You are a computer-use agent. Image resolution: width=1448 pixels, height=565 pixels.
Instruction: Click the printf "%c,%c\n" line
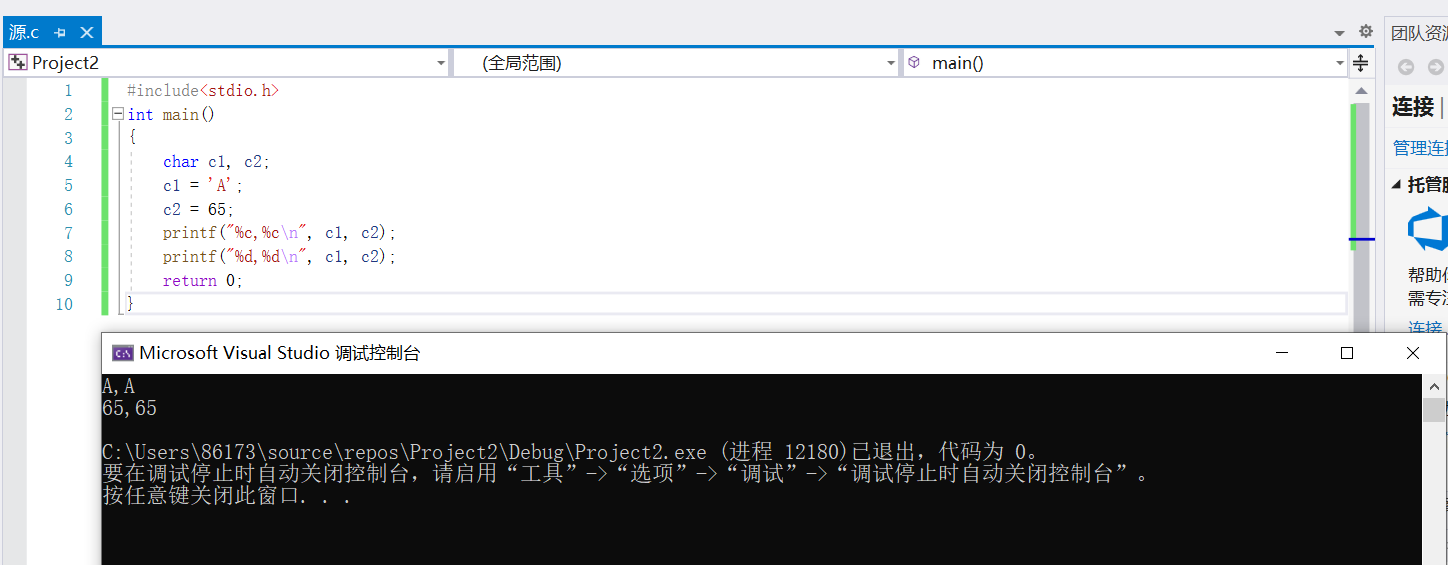(x=280, y=233)
